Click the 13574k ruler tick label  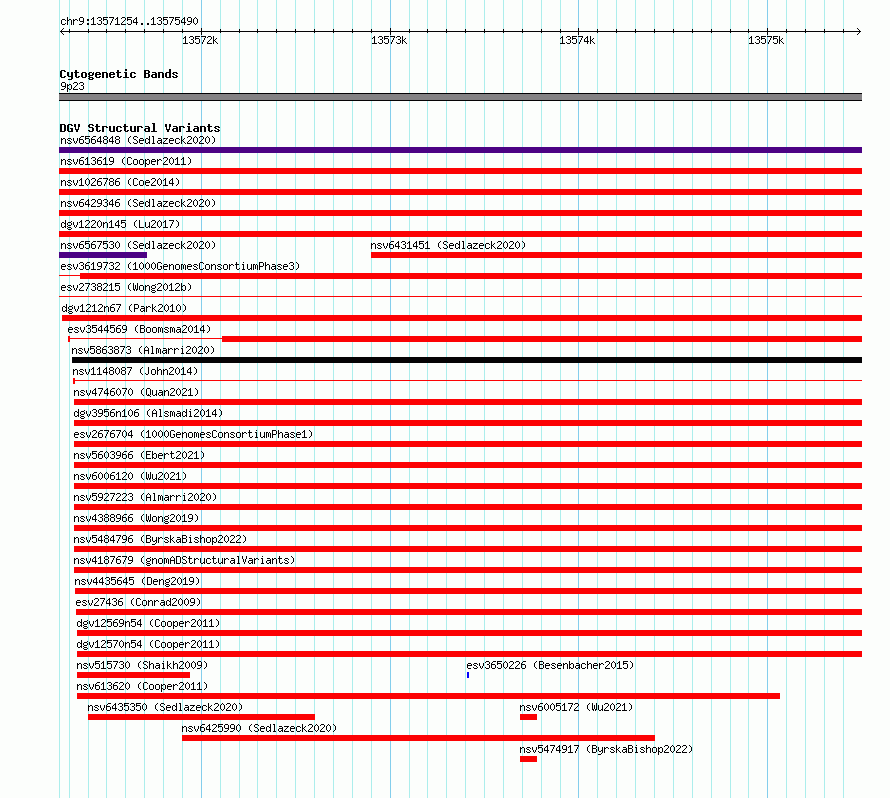[x=577, y=40]
